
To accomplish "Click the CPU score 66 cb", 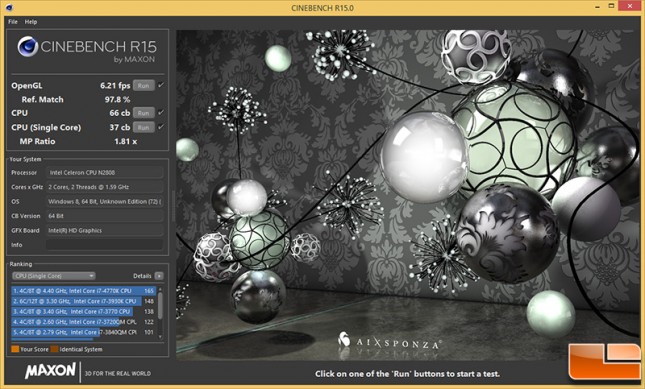I will (x=120, y=113).
